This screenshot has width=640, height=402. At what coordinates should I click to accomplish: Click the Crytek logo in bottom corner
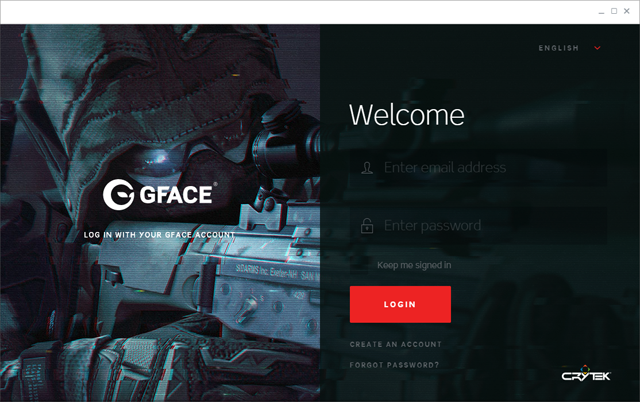pos(588,377)
